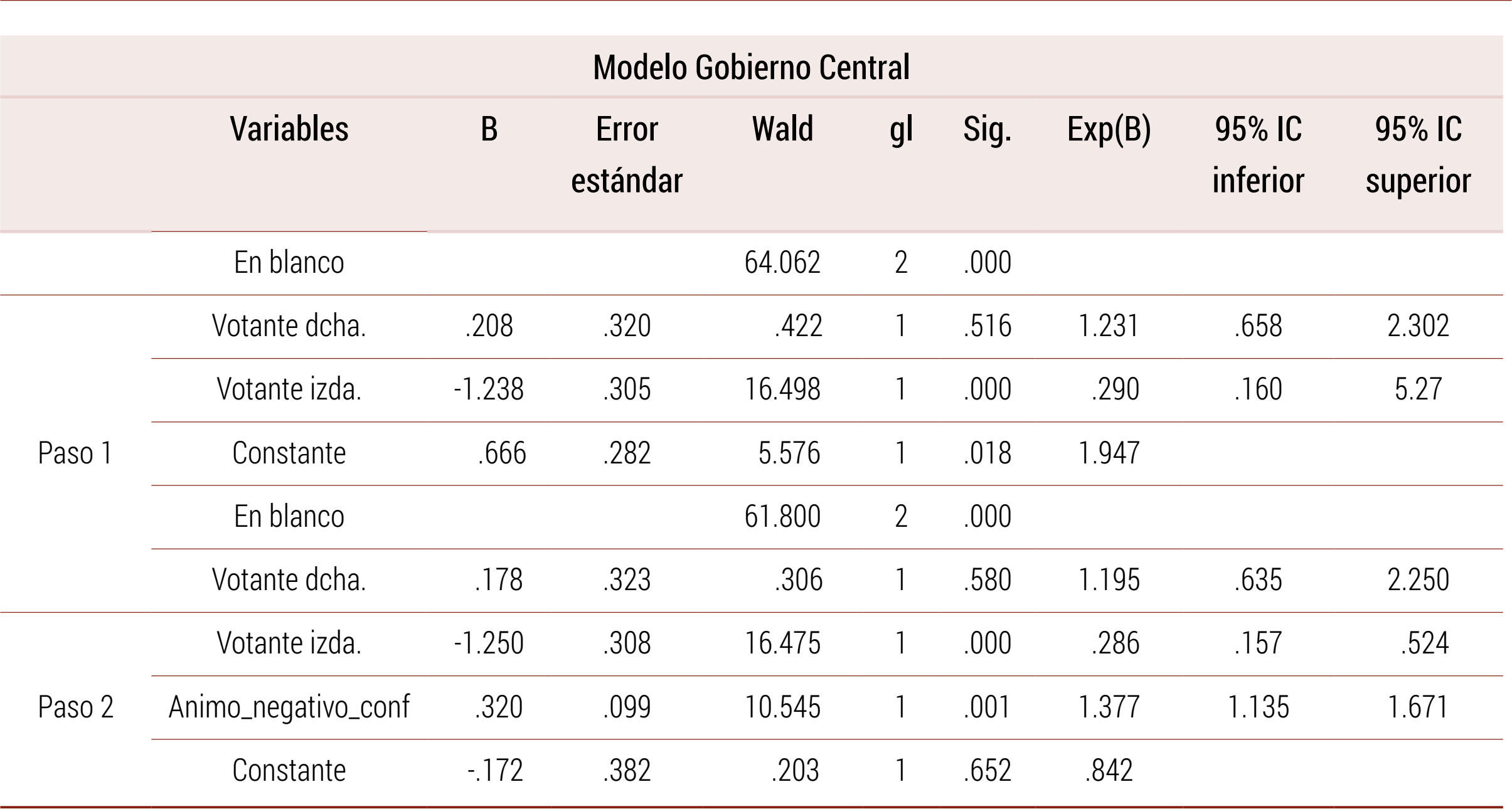
Task: Click the upper IC value 5.27
Action: [1418, 389]
